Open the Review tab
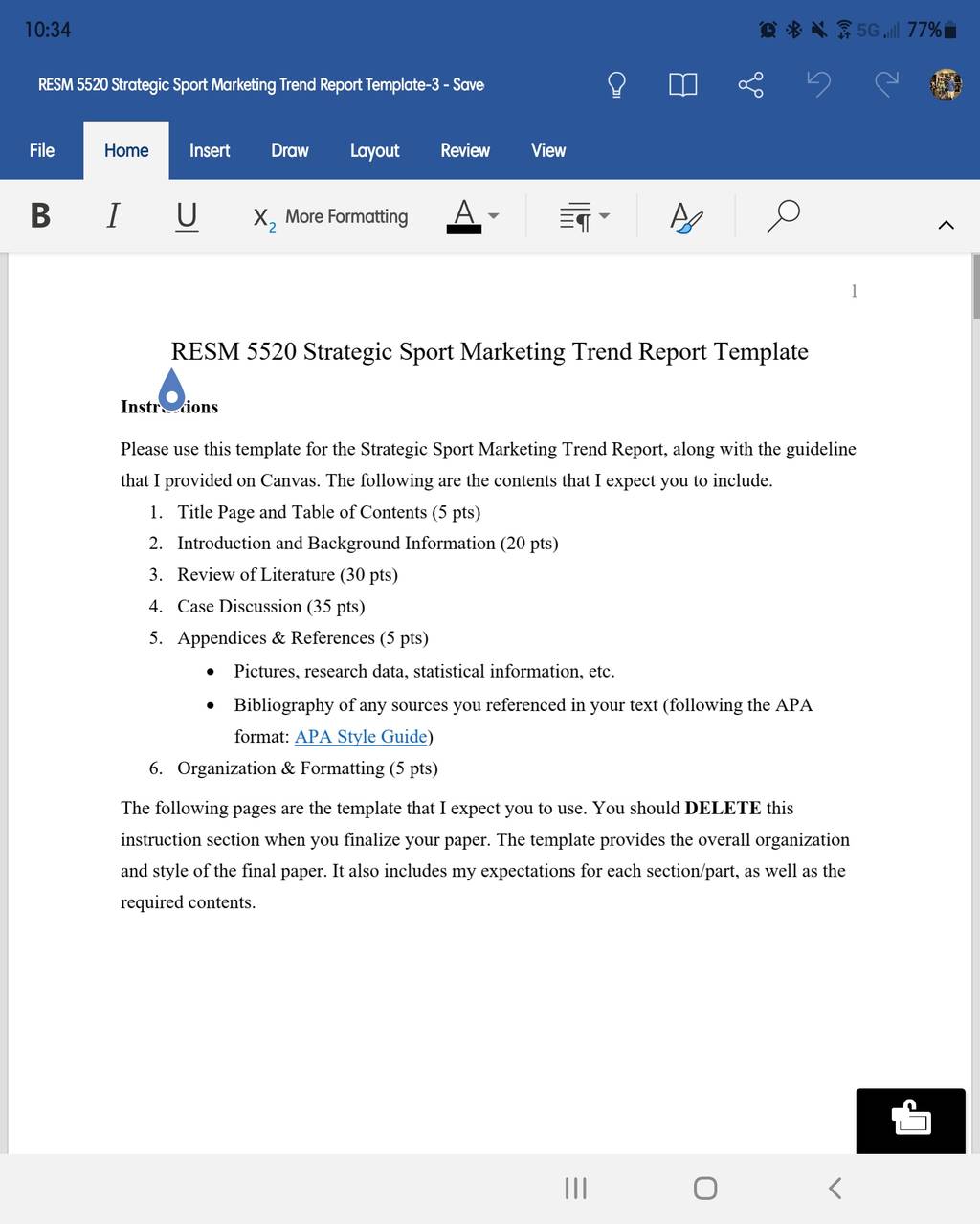 [x=465, y=150]
